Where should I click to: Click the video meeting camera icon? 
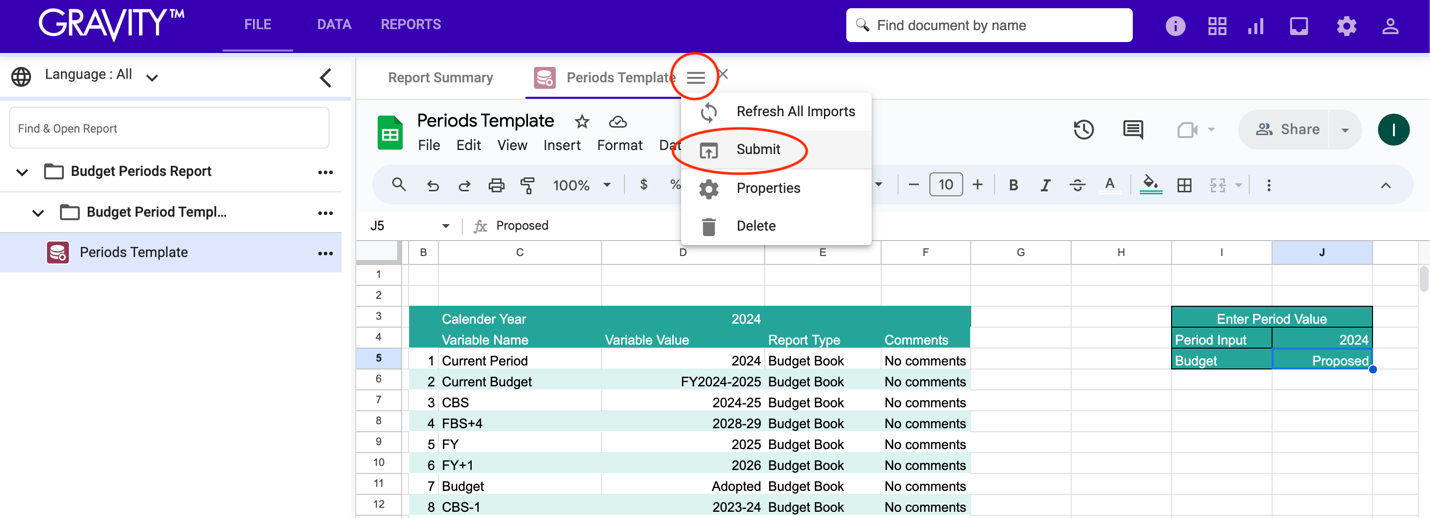tap(1187, 129)
